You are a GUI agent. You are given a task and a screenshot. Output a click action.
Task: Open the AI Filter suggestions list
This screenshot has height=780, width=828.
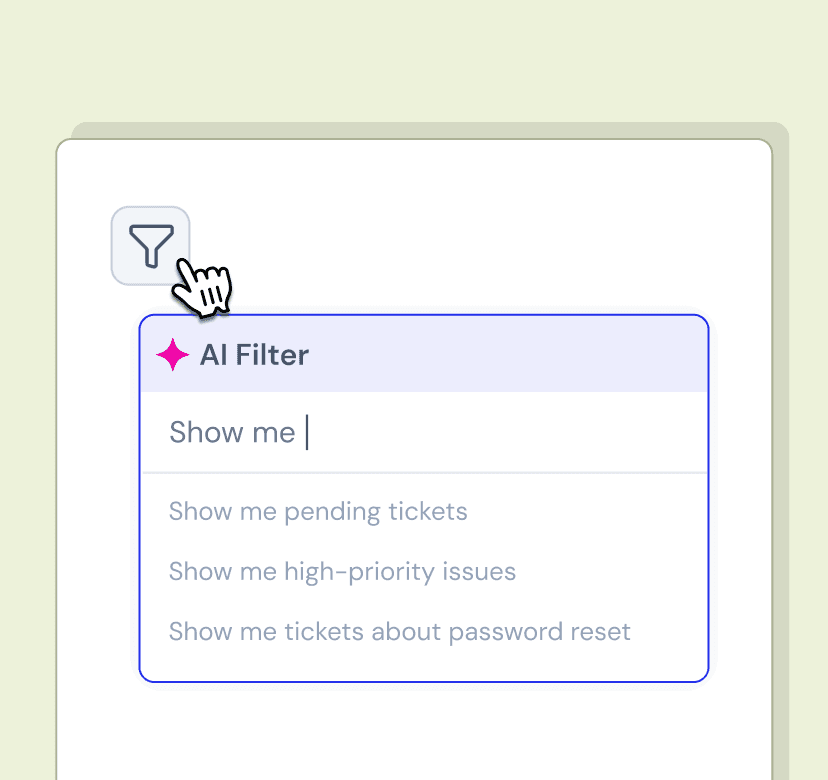(x=424, y=570)
